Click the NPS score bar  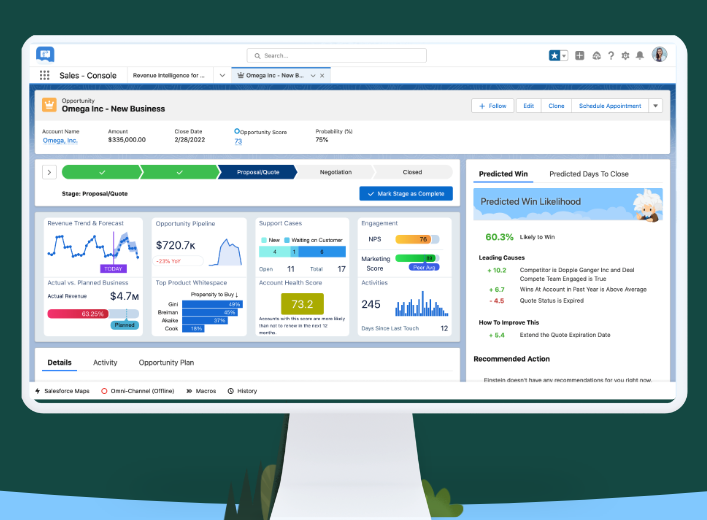tap(413, 240)
